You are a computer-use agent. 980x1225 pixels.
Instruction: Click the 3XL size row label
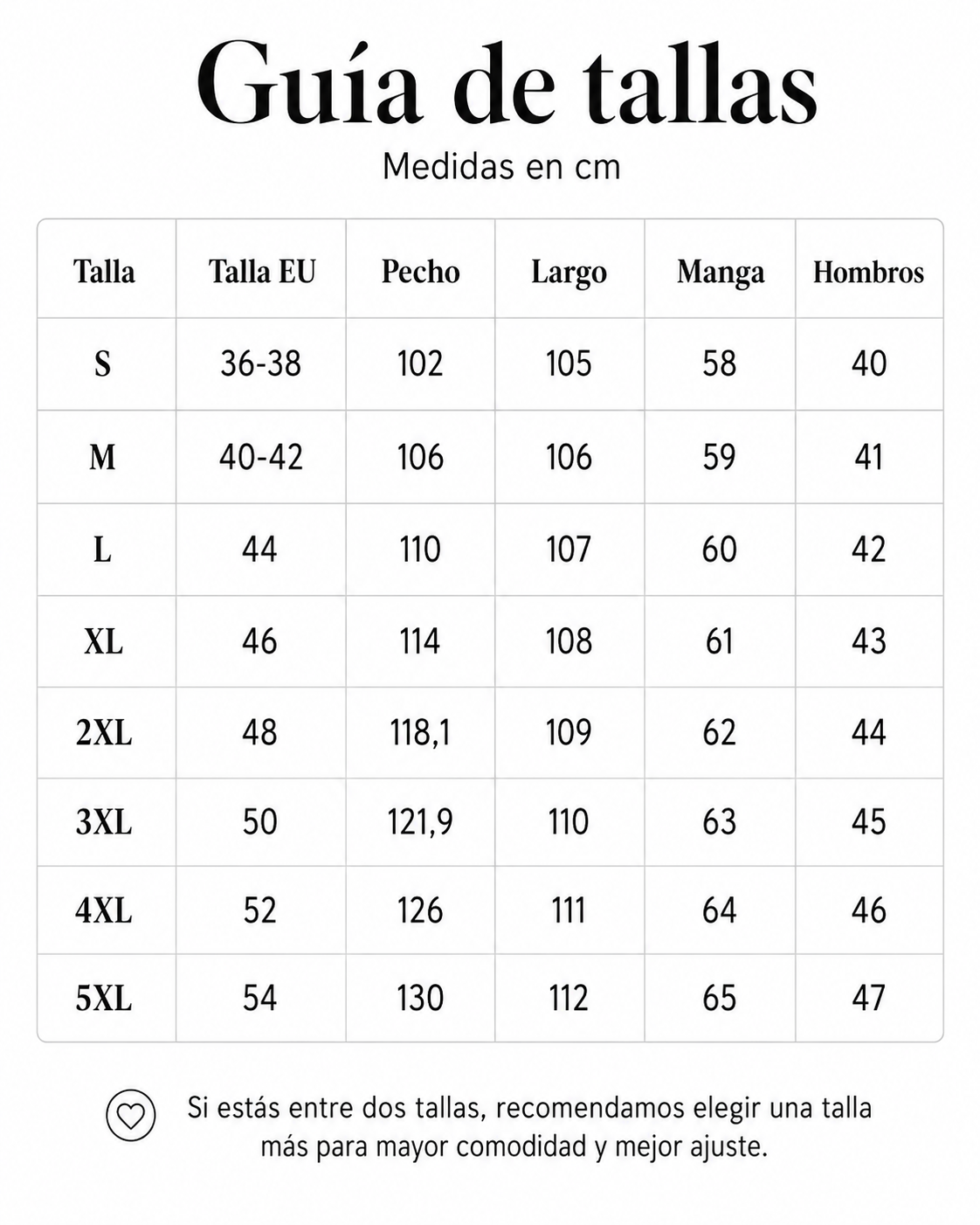coord(104,822)
